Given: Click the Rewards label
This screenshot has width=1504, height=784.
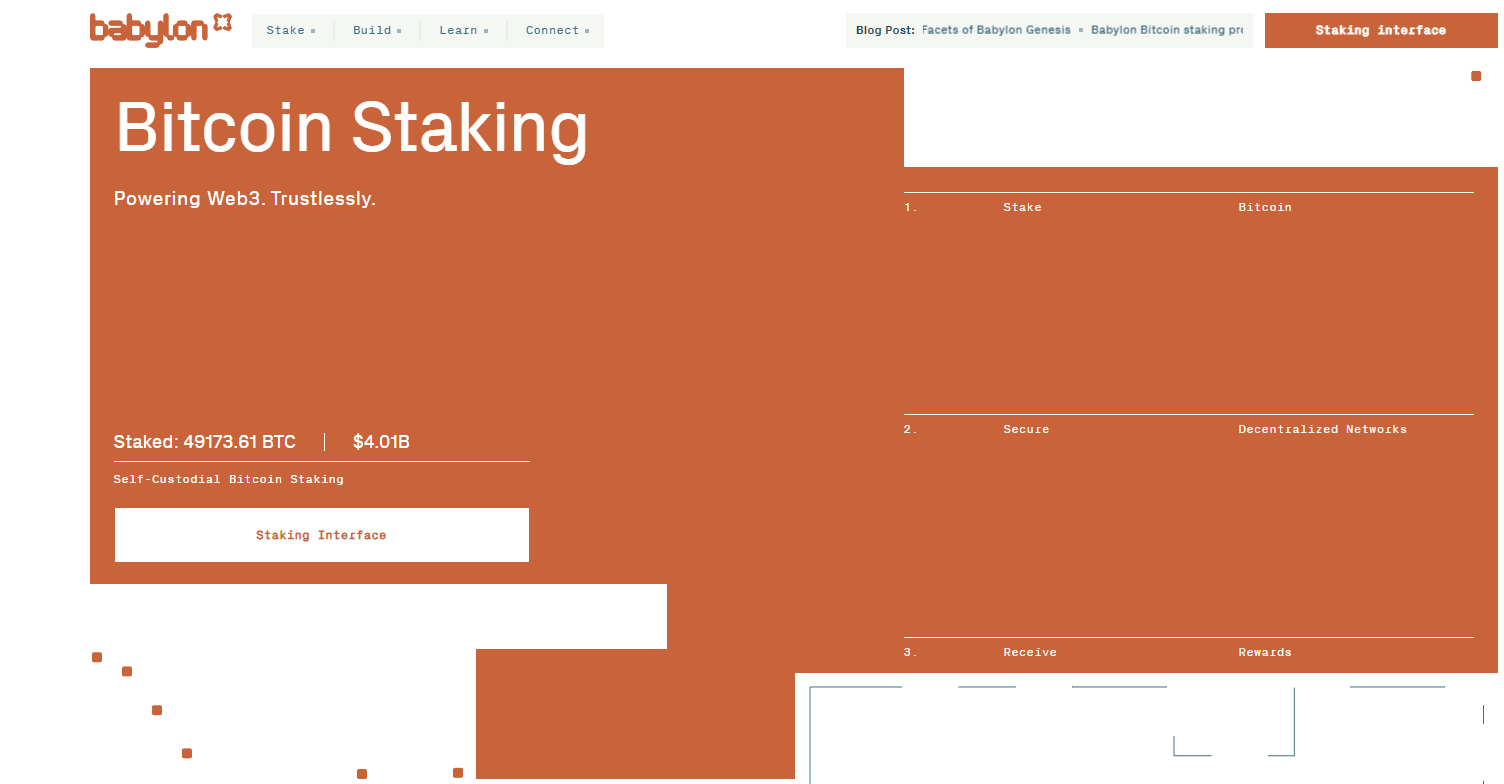Looking at the screenshot, I should 1264,653.
